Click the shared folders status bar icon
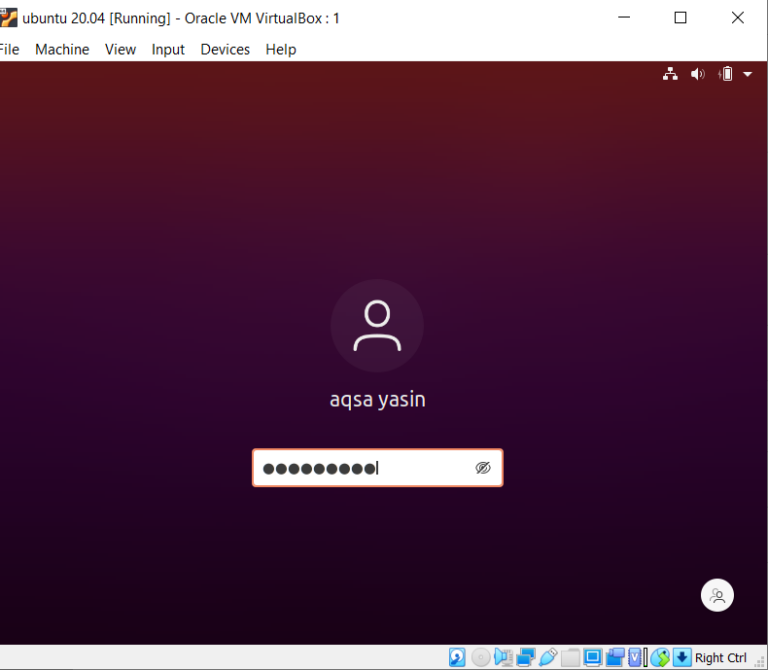This screenshot has width=768, height=670. [570, 657]
